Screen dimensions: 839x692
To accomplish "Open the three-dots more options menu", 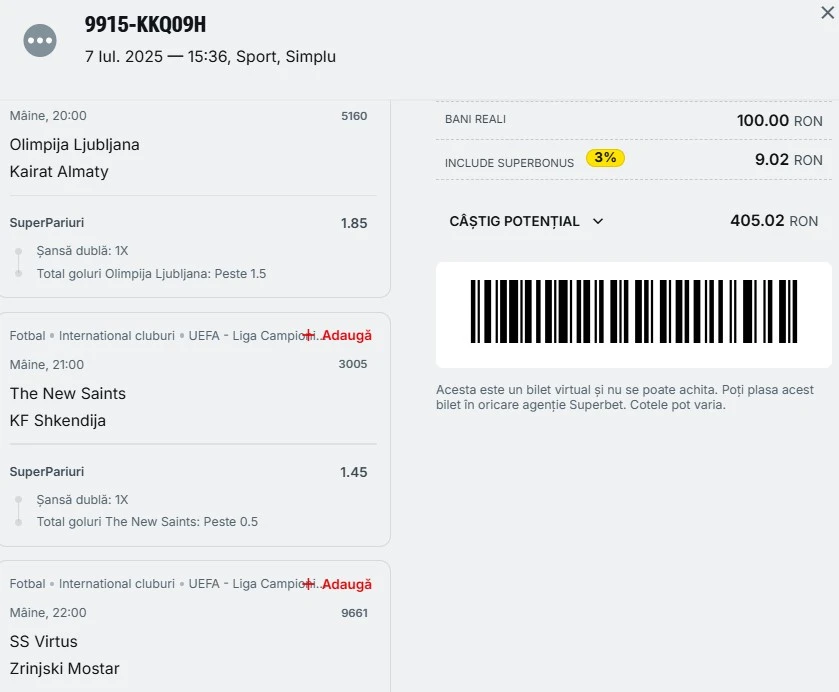I will click(x=40, y=40).
